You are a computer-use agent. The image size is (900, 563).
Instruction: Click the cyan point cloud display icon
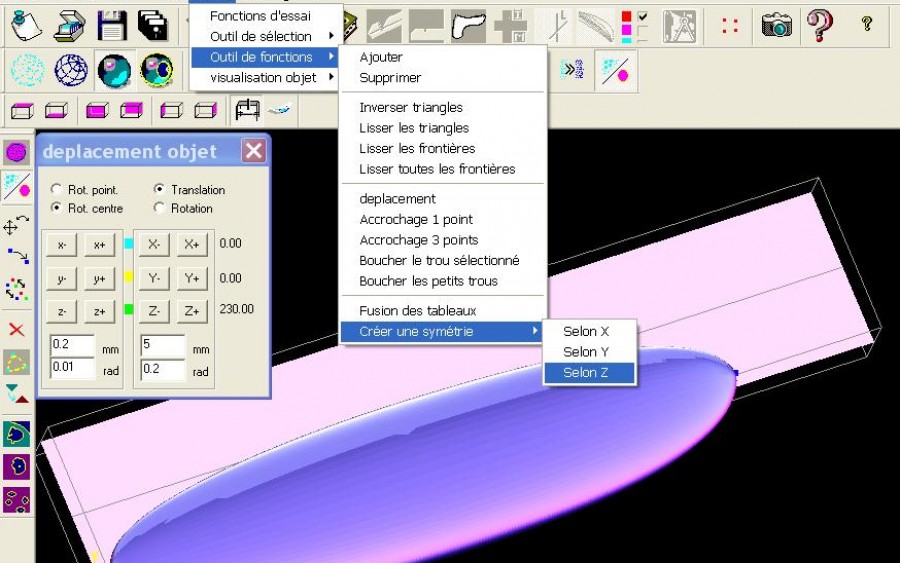(x=27, y=70)
